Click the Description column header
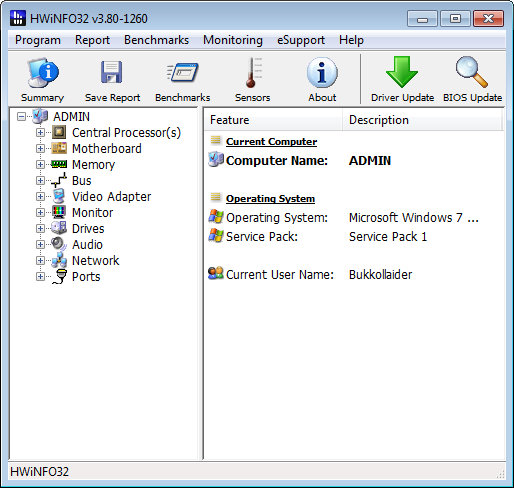 [x=422, y=120]
